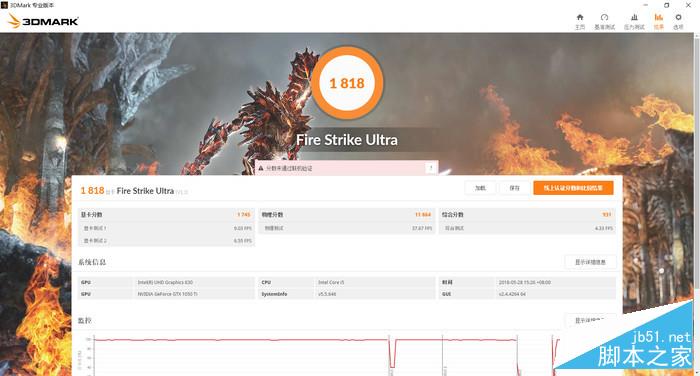Click the 系统信息 section heading
700x376 pixels.
(x=92, y=262)
